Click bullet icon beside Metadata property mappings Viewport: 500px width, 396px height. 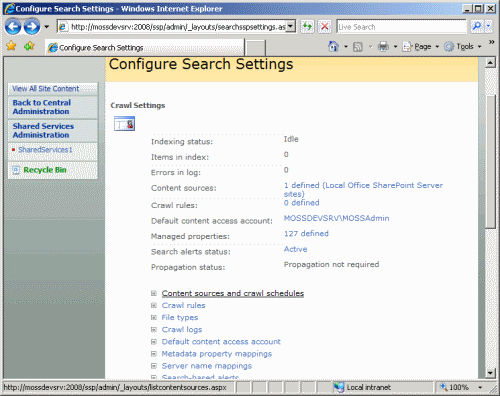coord(154,354)
